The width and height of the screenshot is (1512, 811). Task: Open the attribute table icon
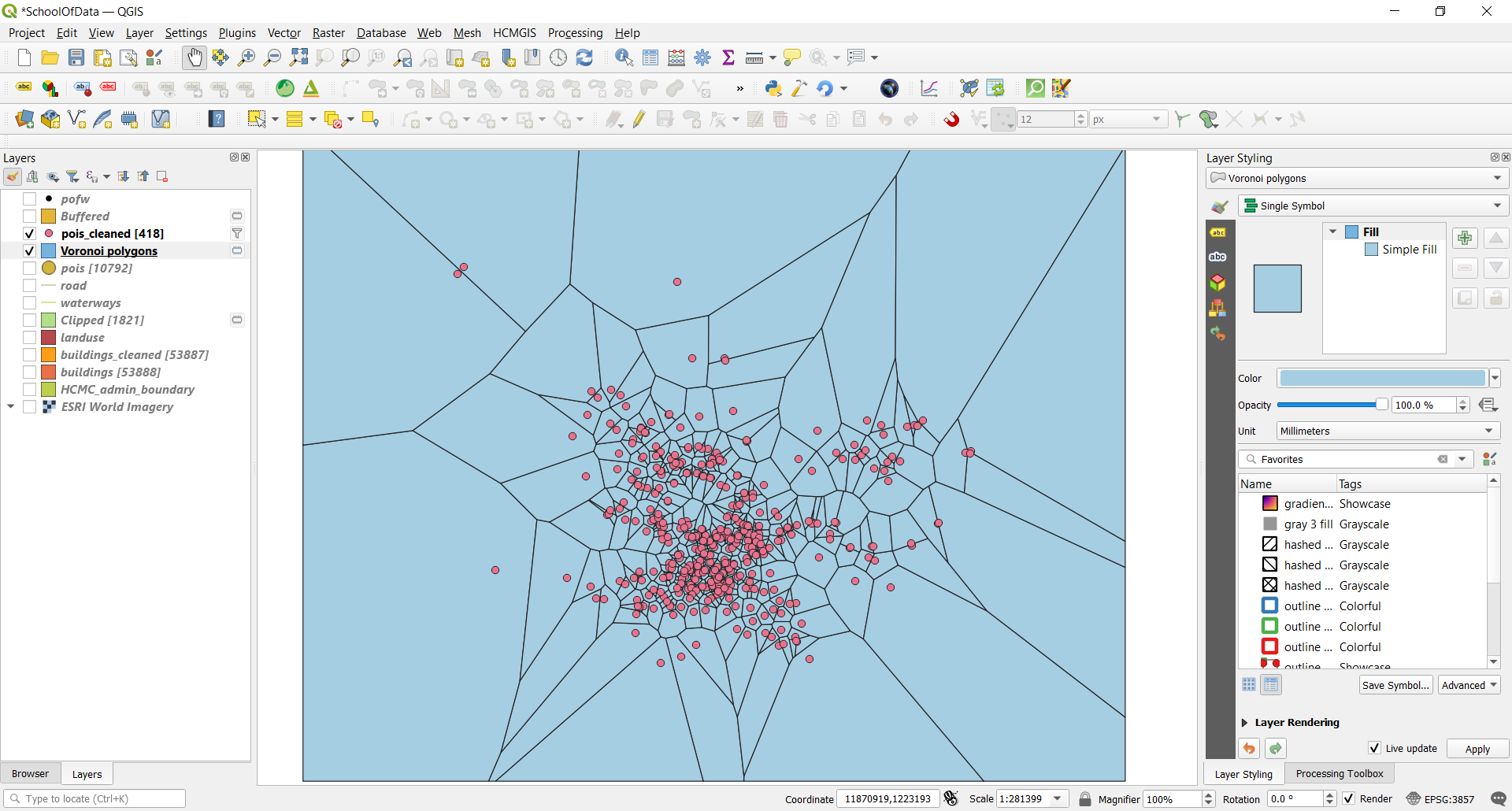coord(650,57)
